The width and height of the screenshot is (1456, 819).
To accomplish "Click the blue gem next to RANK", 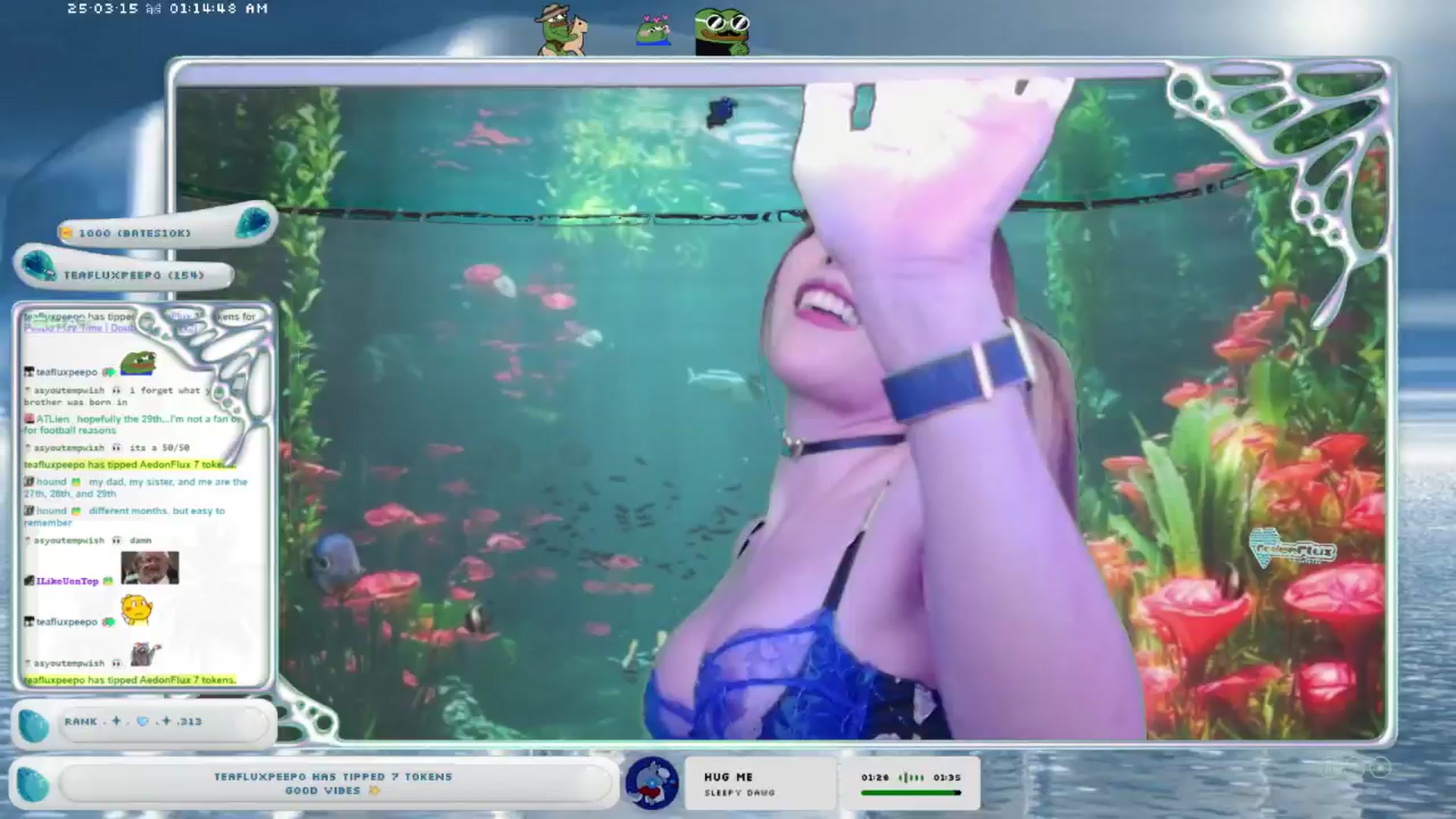I will click(x=33, y=726).
